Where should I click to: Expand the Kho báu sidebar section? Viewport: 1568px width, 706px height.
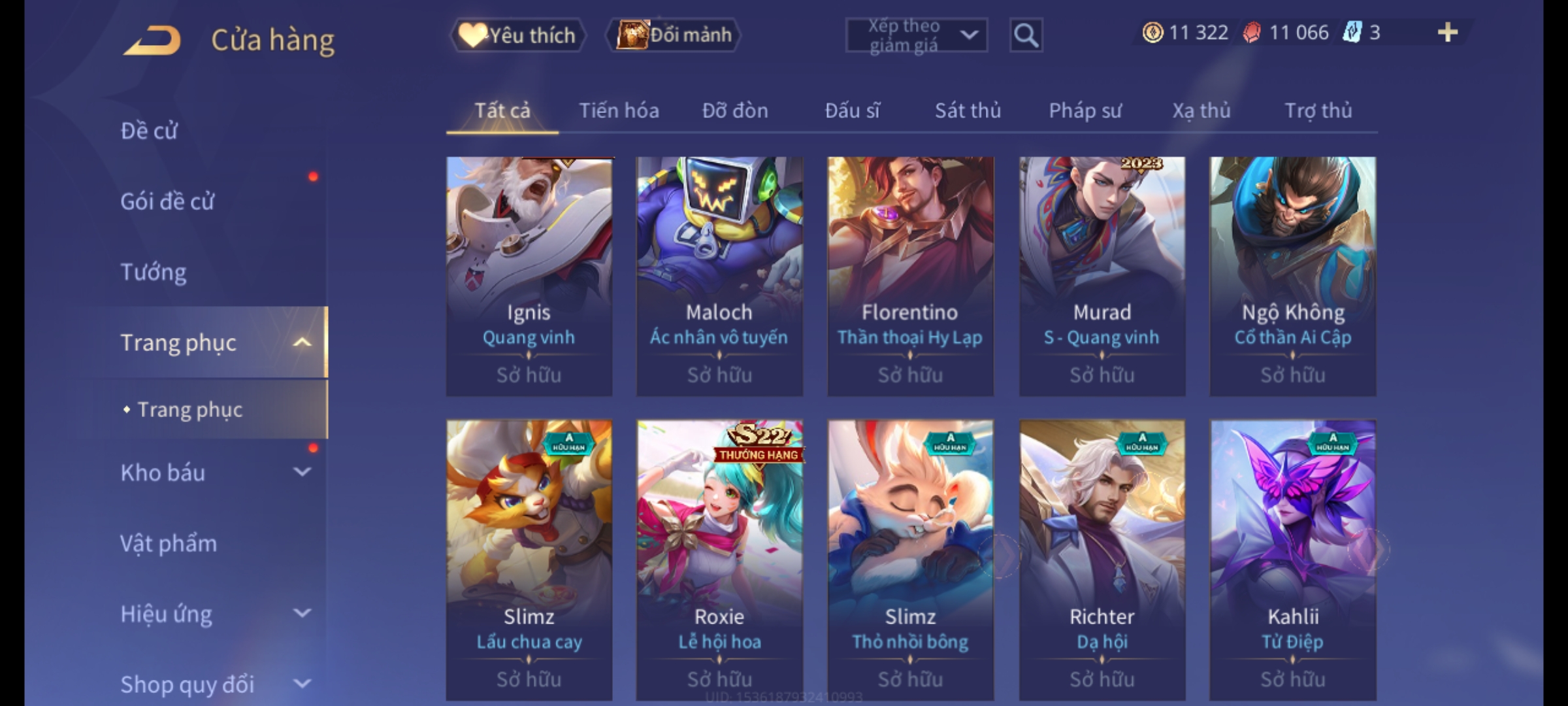pyautogui.click(x=302, y=472)
